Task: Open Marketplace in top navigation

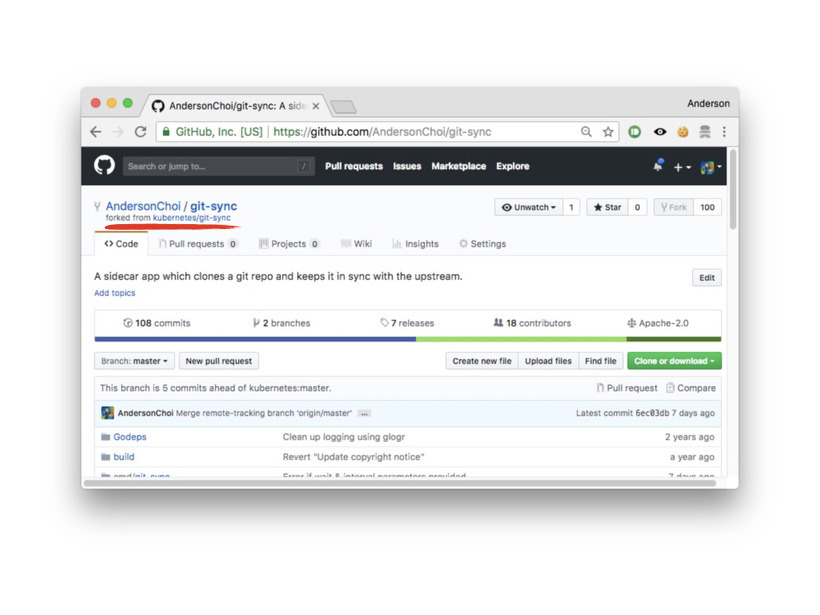Action: (x=459, y=166)
